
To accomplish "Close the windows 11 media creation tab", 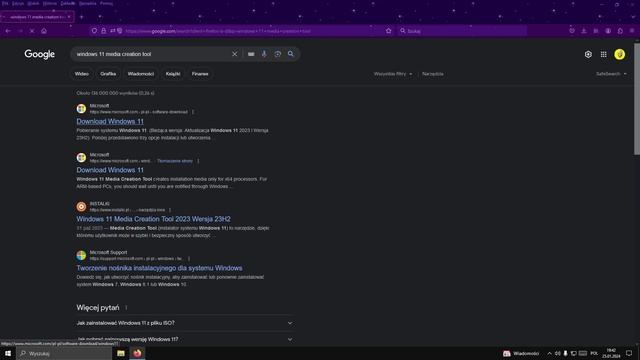I will click(x=69, y=17).
